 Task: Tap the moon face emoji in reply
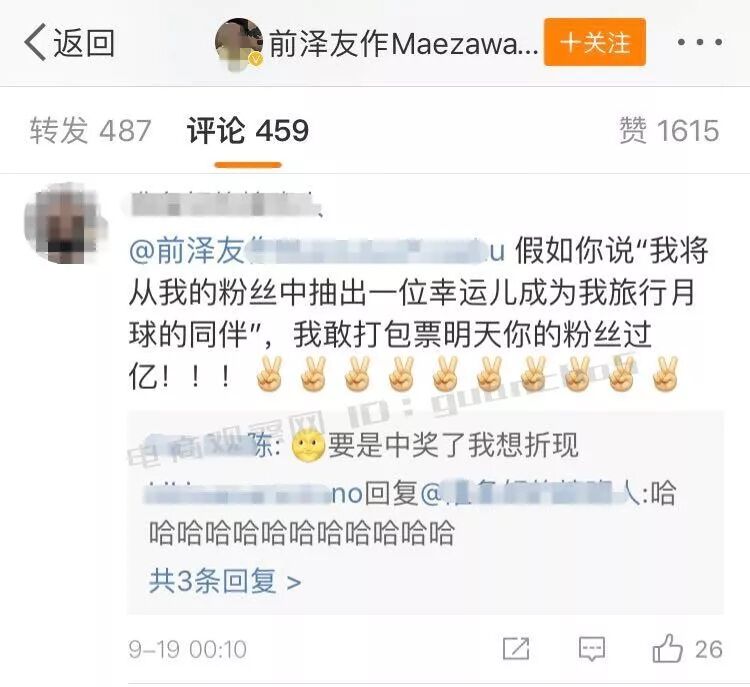(308, 446)
